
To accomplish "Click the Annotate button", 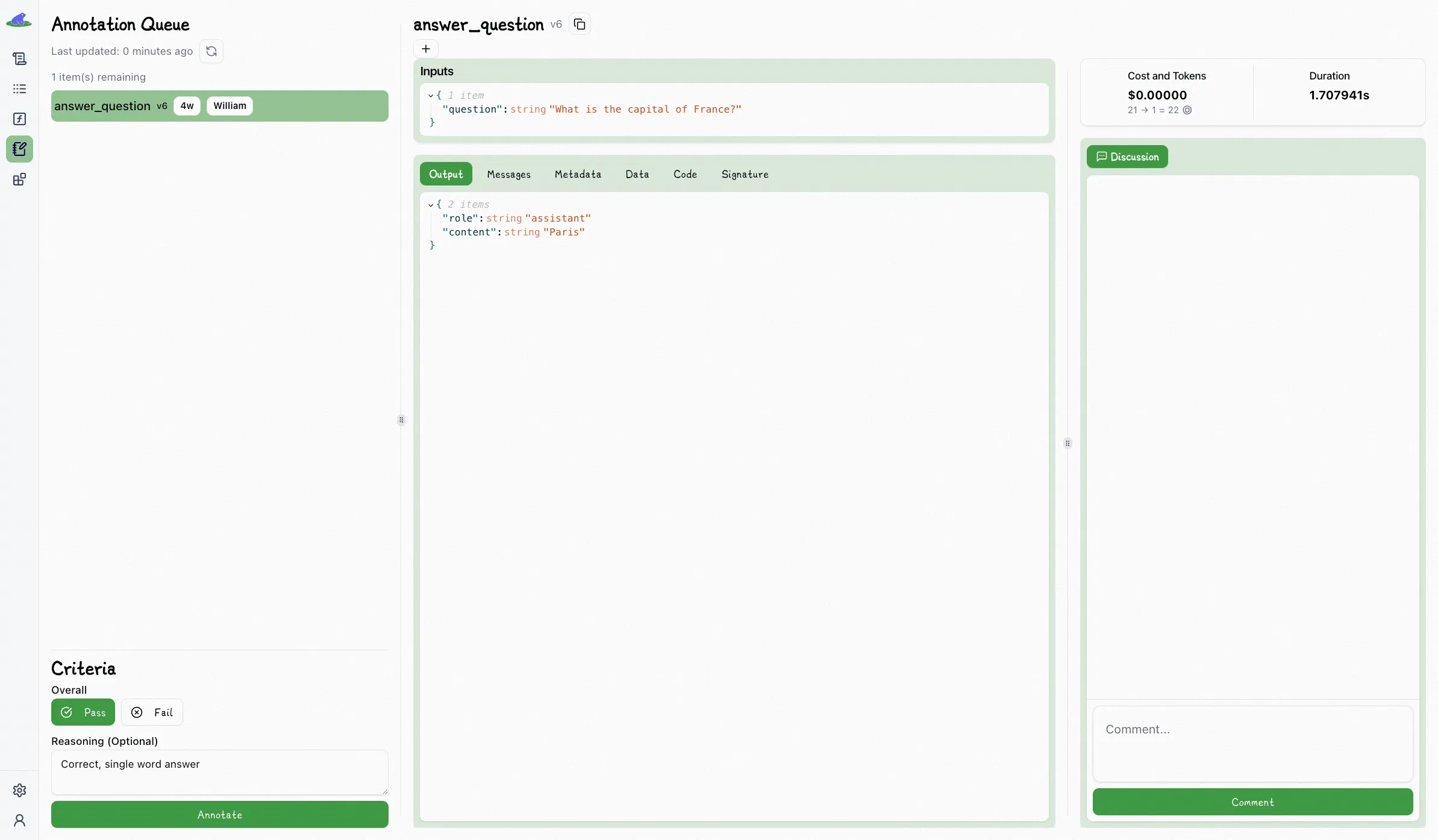I will pyautogui.click(x=220, y=815).
